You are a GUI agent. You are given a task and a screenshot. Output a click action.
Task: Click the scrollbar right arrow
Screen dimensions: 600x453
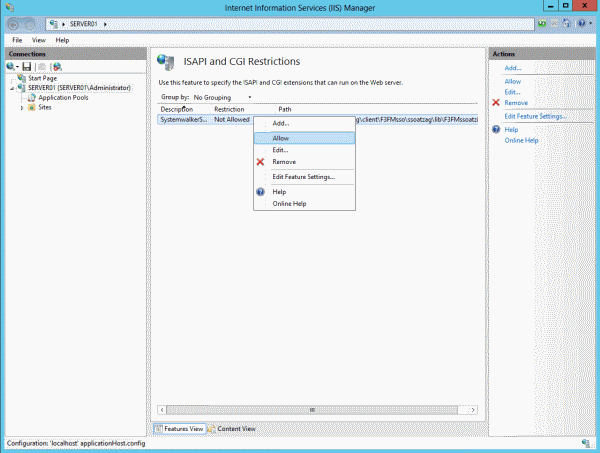(473, 410)
